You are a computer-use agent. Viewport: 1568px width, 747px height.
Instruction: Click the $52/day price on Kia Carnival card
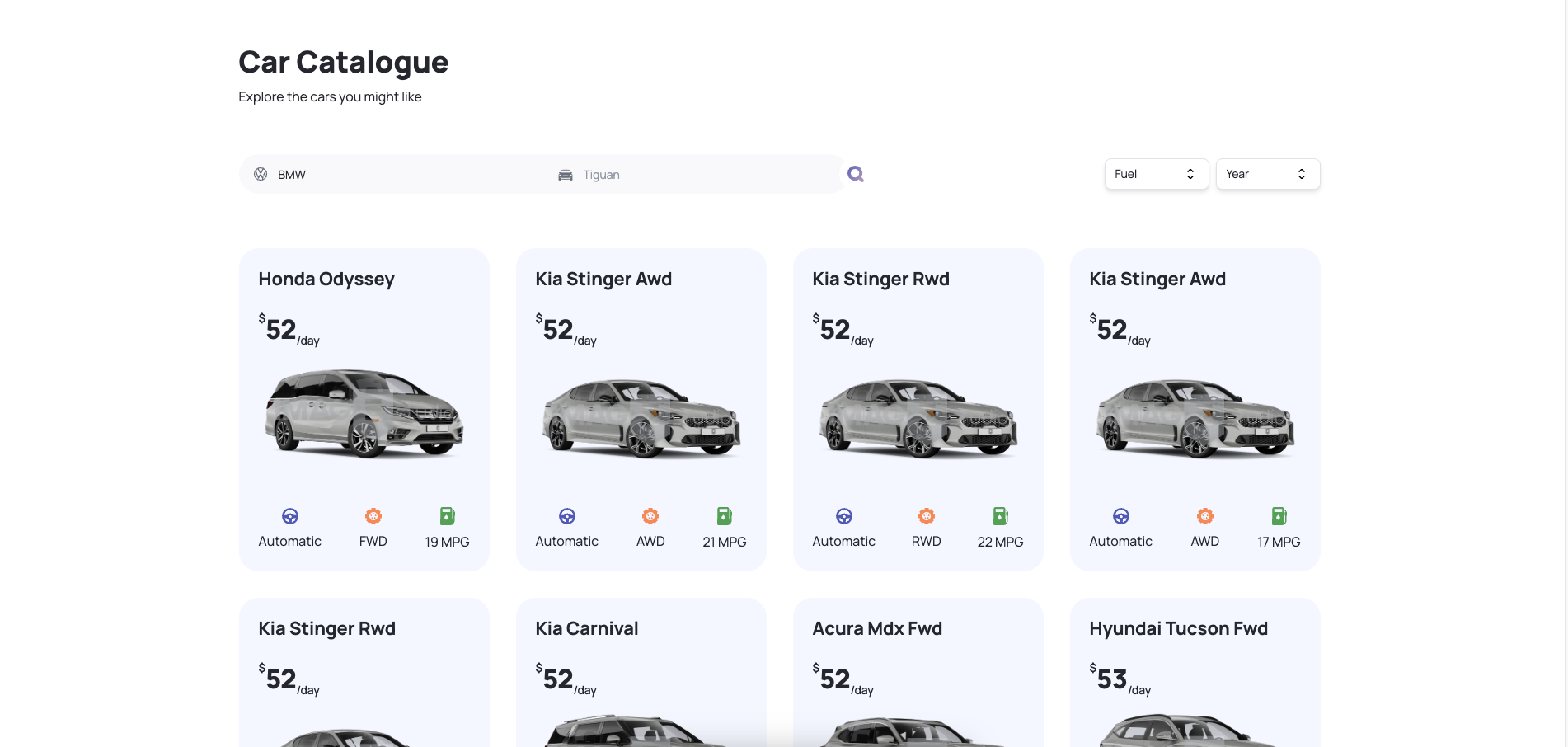pos(566,679)
